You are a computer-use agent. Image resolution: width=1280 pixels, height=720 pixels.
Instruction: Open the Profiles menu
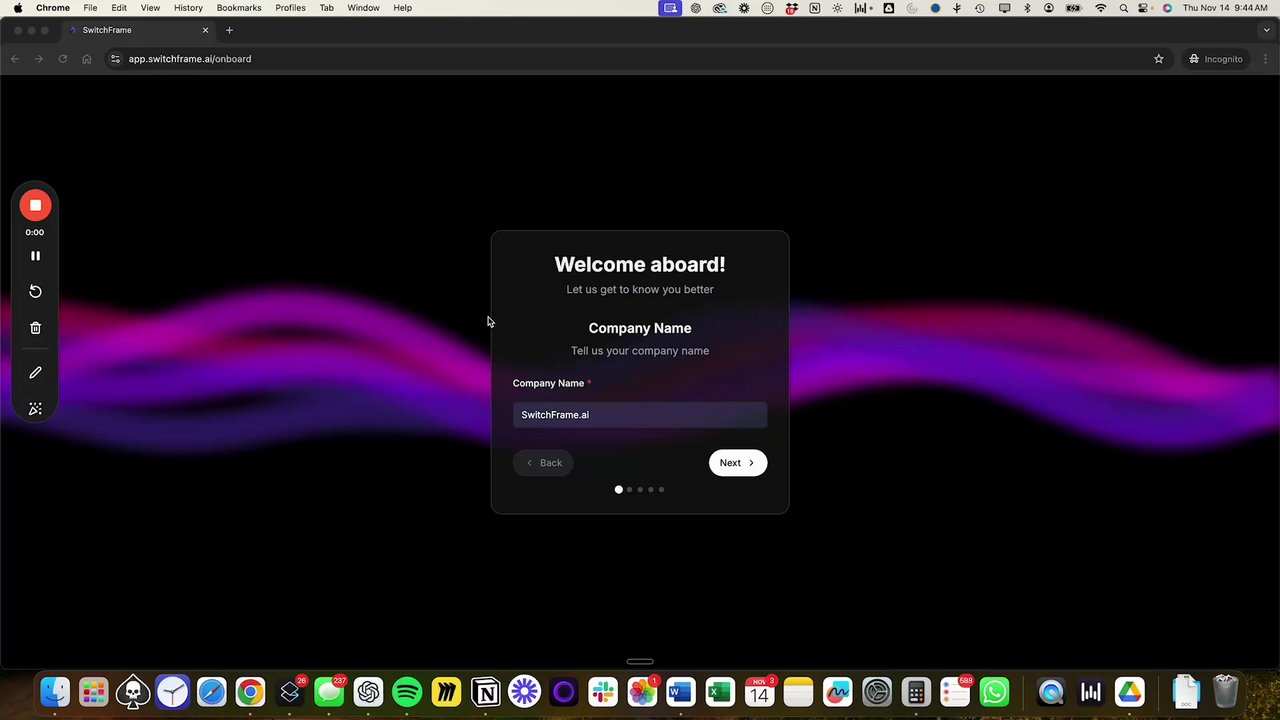(291, 8)
